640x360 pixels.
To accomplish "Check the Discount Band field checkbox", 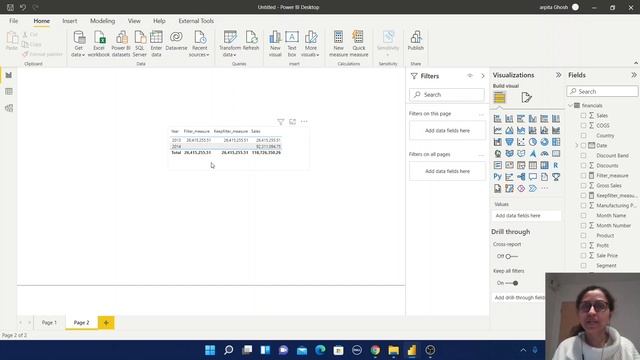I will [583, 156].
